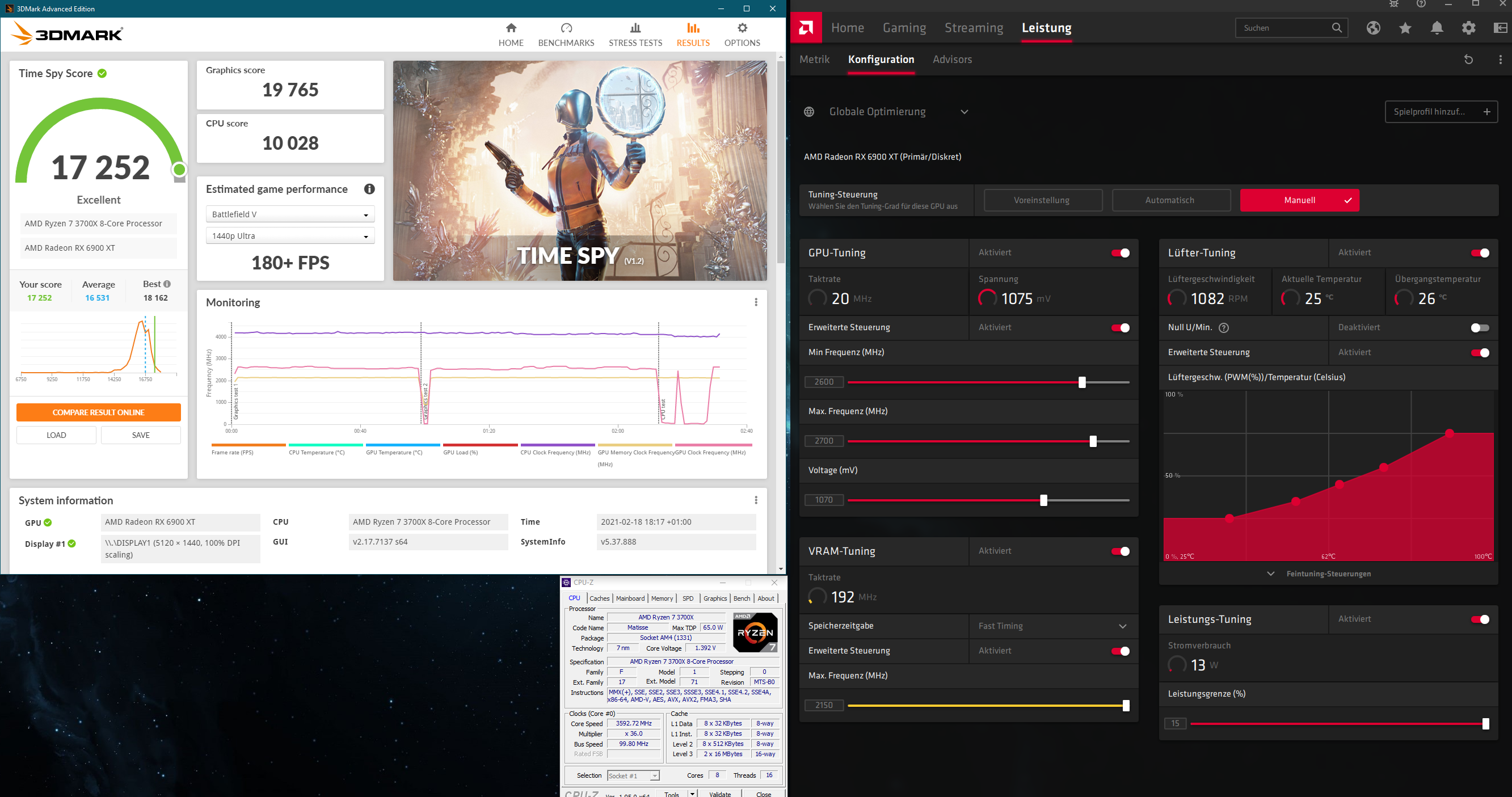
Task: Open the Battlefield V game dropdown
Action: (x=290, y=214)
